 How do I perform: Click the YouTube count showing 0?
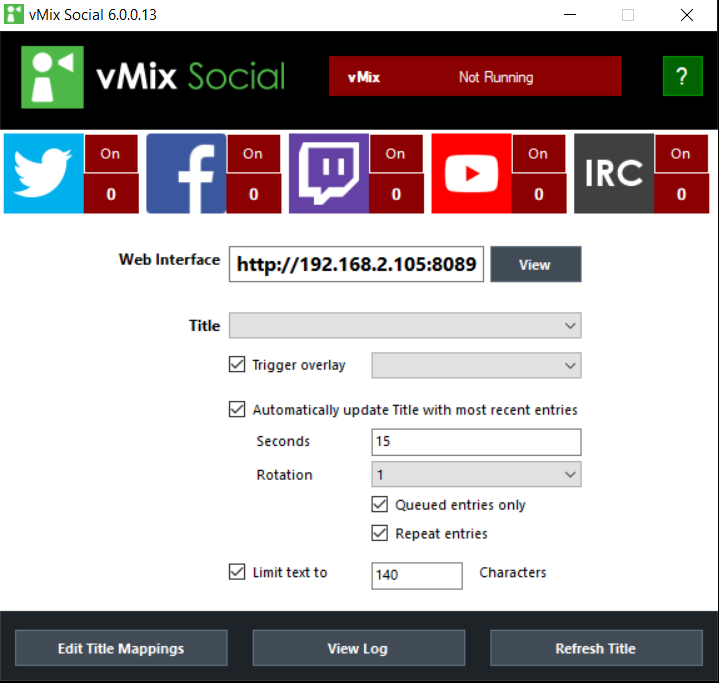(539, 194)
